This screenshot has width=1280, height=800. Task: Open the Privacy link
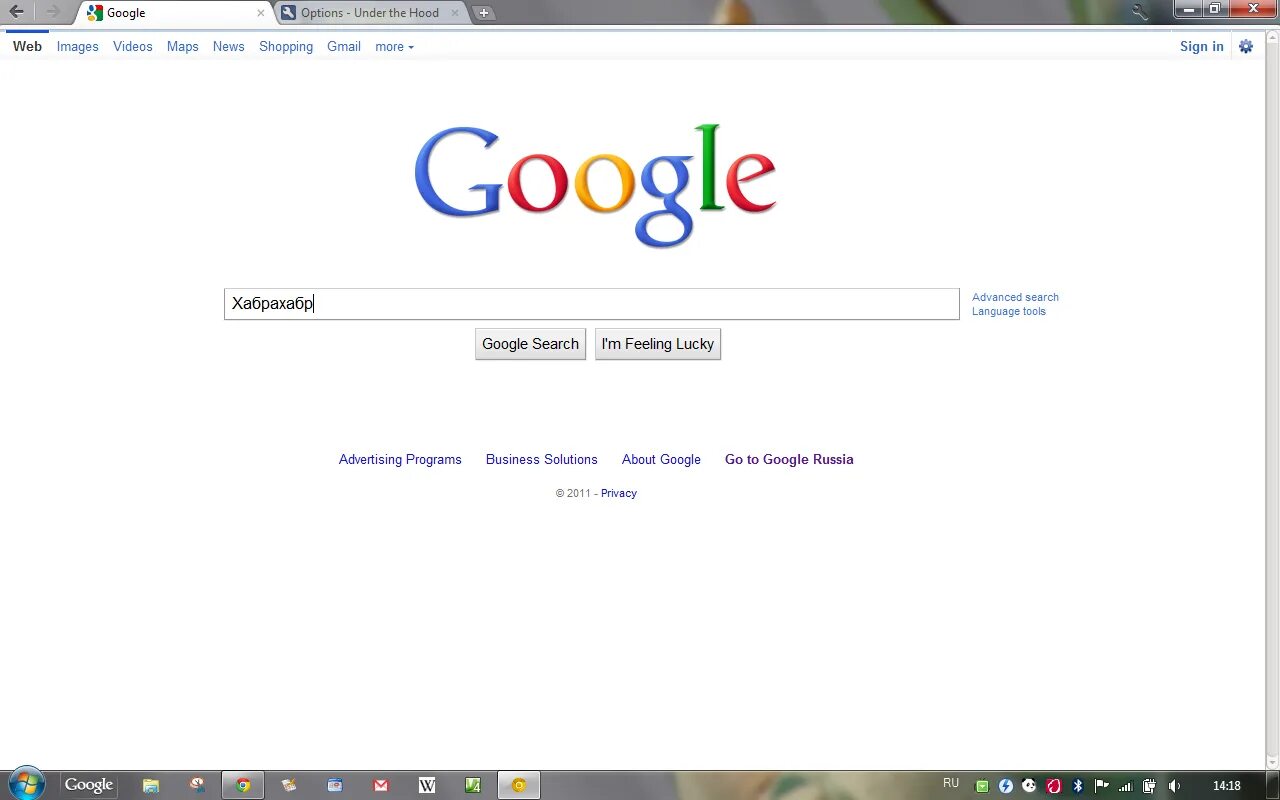tap(619, 493)
